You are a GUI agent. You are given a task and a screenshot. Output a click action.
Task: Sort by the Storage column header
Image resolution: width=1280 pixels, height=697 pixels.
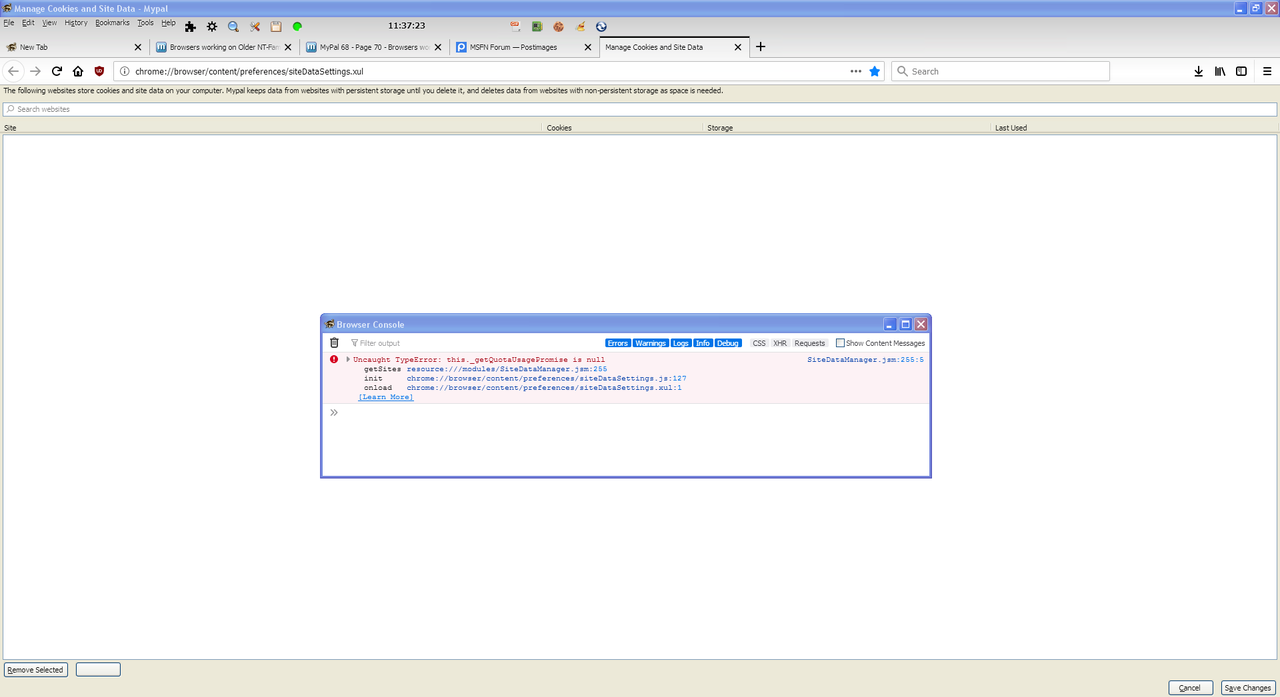coord(848,128)
